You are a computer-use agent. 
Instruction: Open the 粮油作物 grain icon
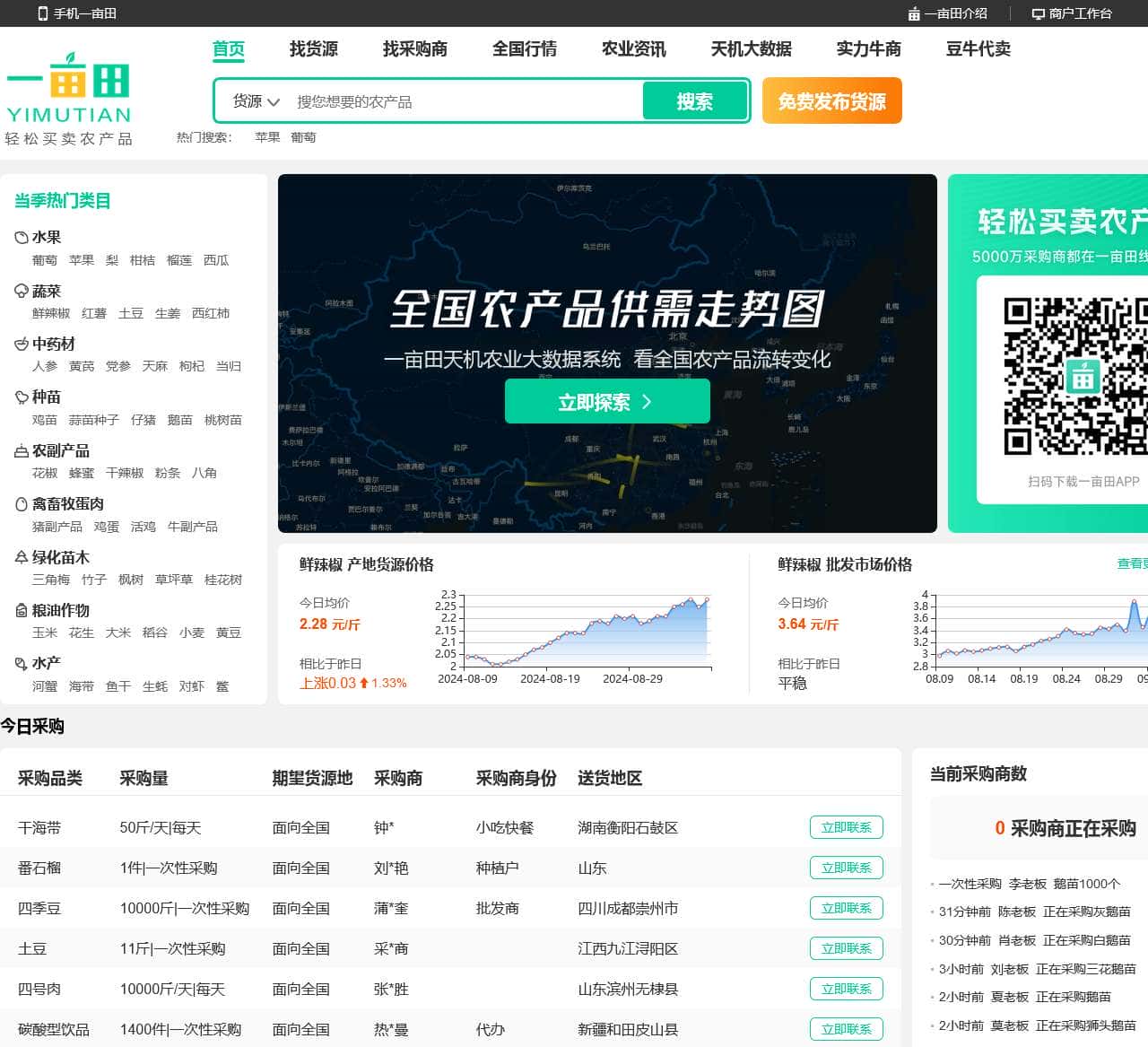tap(21, 611)
